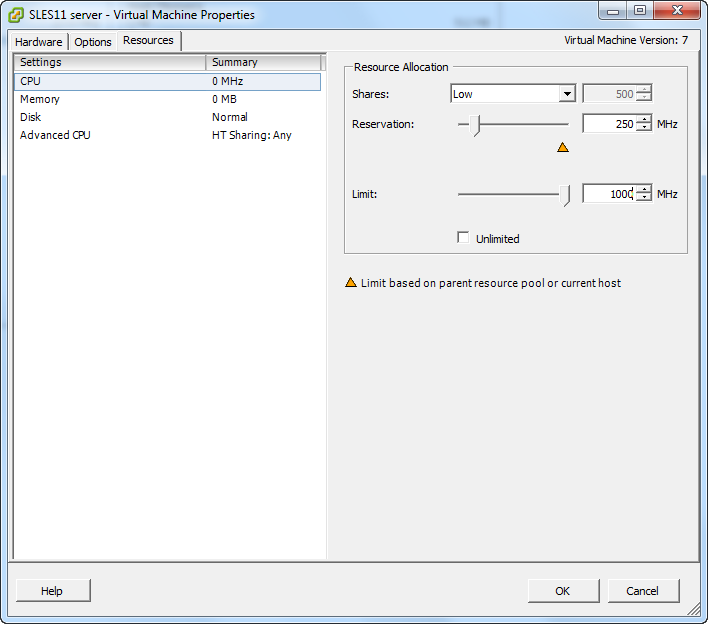Enable the Unlimited checkbox
Image resolution: width=708 pixels, height=624 pixels.
coord(463,237)
